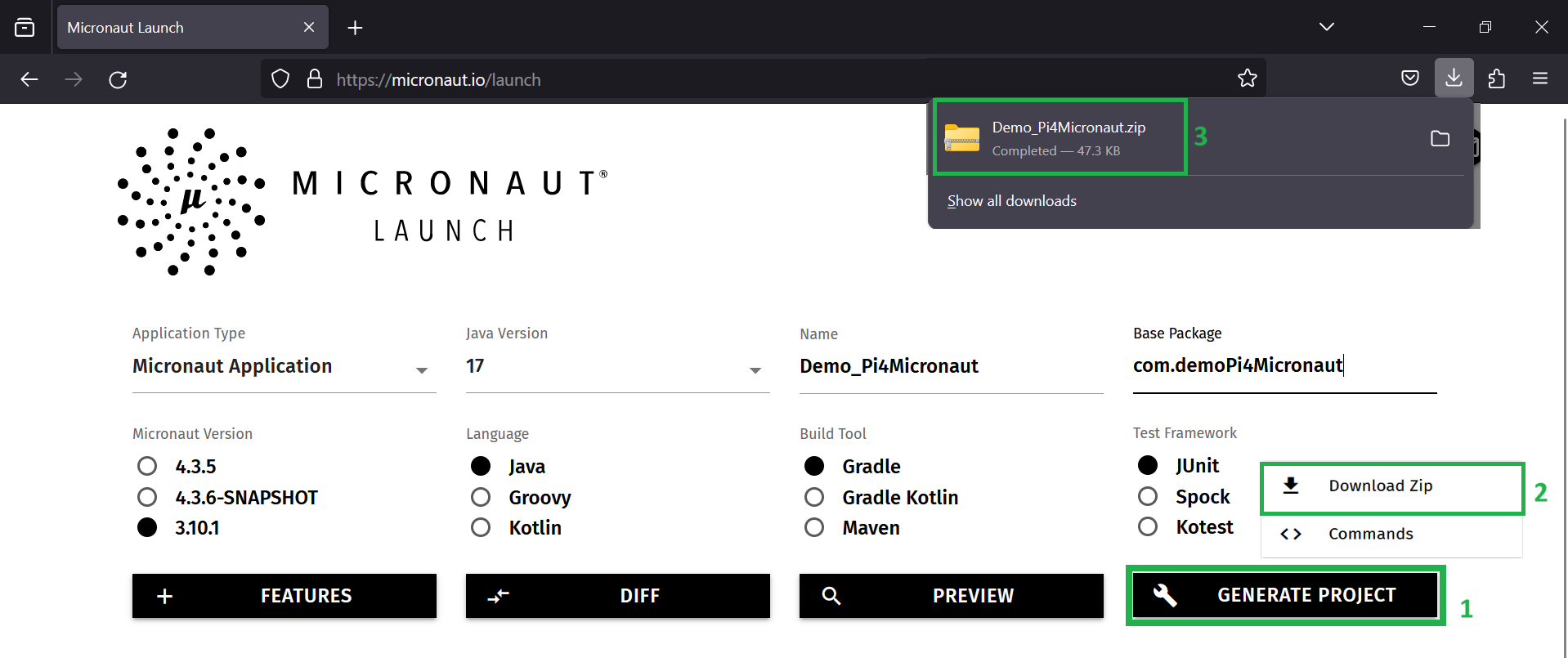This screenshot has width=1568, height=658.
Task: Click the tracking protection shield icon
Action: click(x=280, y=79)
